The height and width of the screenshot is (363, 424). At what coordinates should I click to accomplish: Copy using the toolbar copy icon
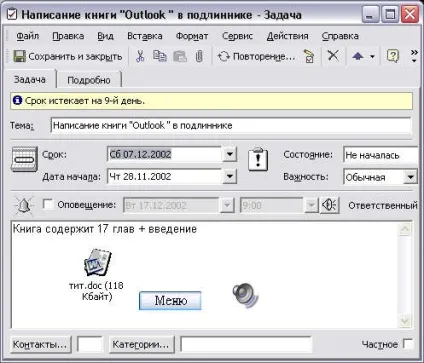[160, 56]
